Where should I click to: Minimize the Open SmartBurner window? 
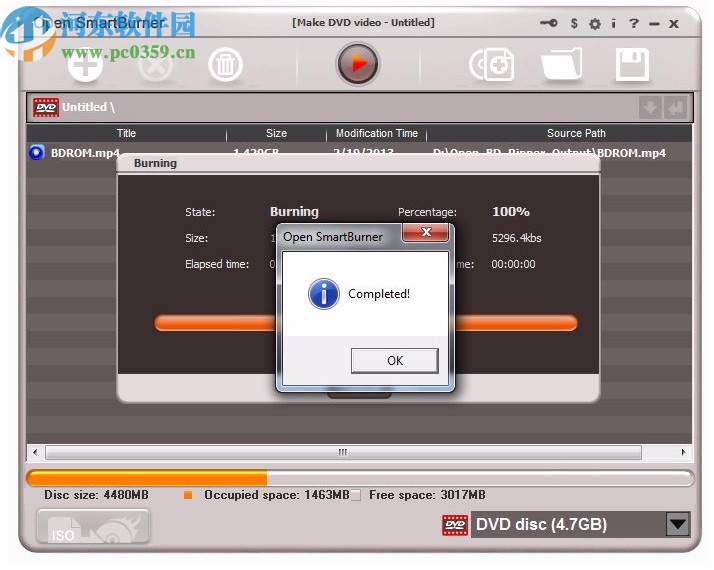tap(654, 24)
